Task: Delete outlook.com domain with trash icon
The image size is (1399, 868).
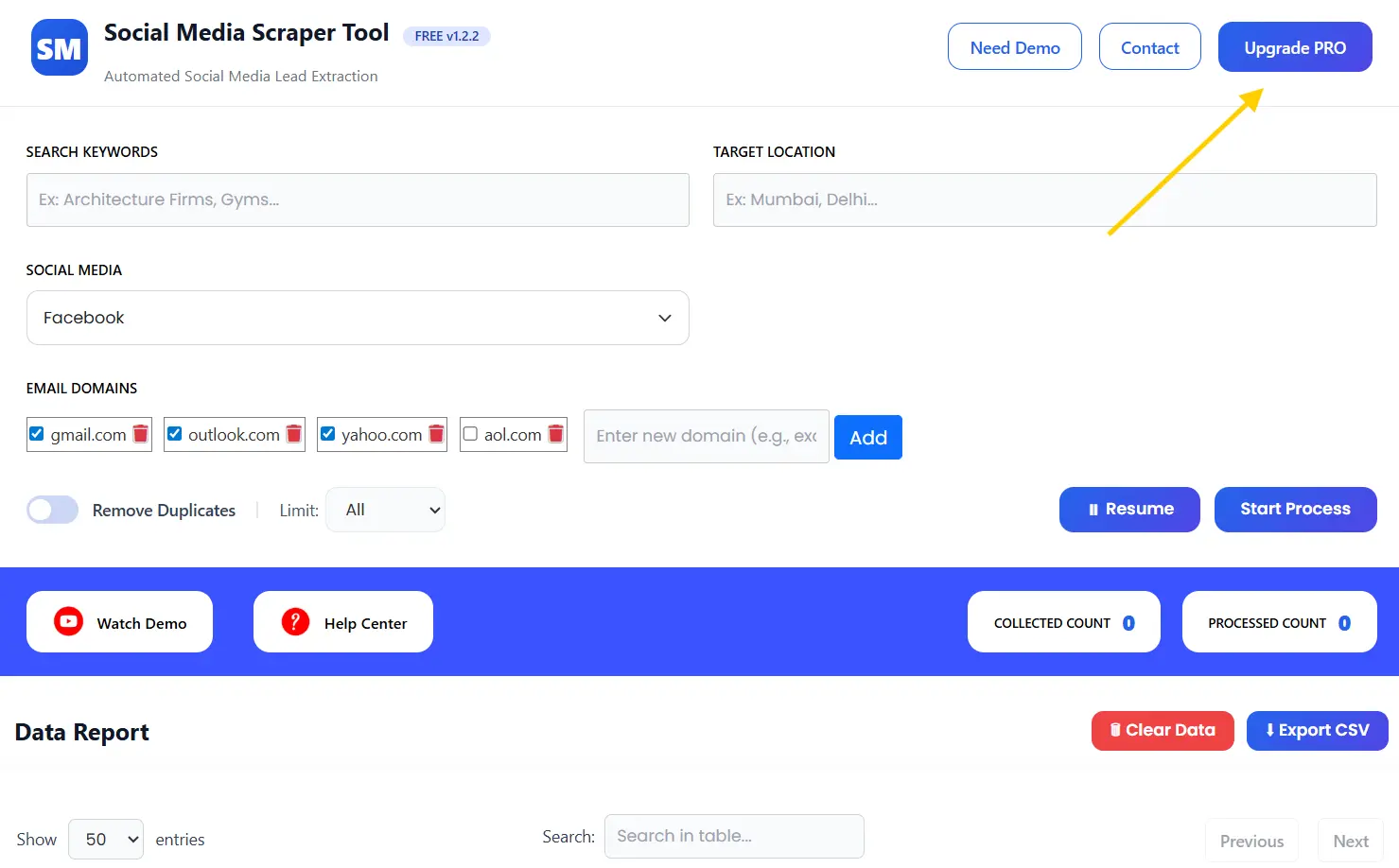Action: [294, 434]
